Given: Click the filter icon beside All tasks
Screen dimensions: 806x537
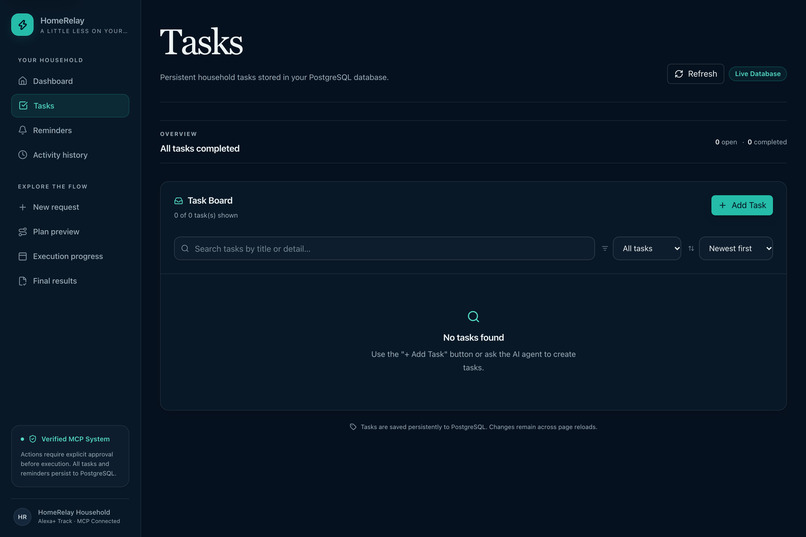Looking at the screenshot, I should point(604,248).
